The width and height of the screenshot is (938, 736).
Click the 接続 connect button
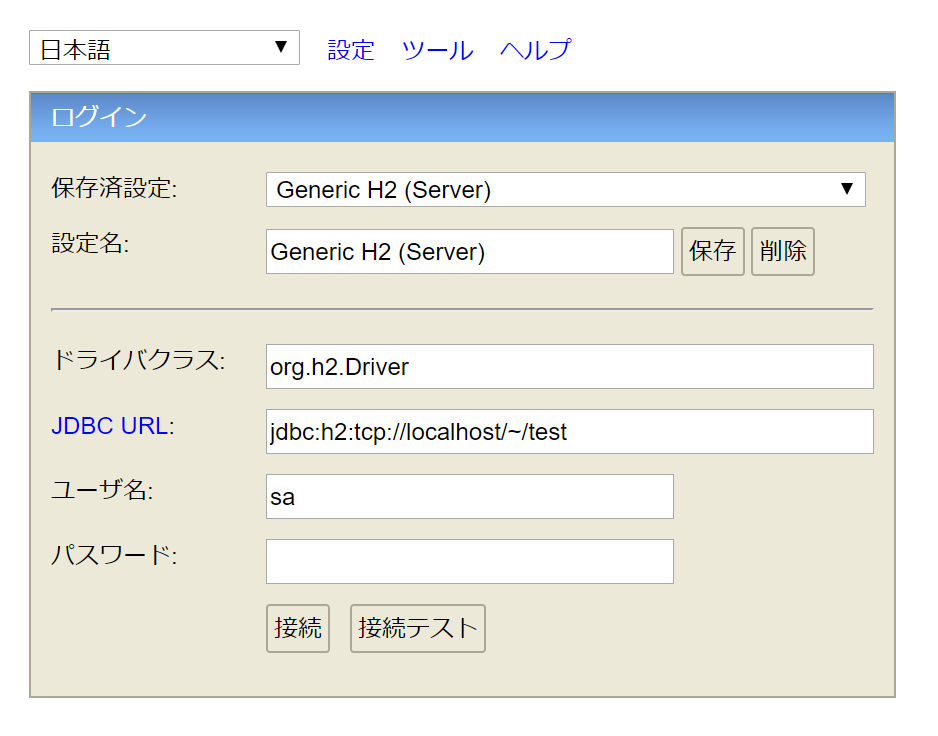pos(298,628)
